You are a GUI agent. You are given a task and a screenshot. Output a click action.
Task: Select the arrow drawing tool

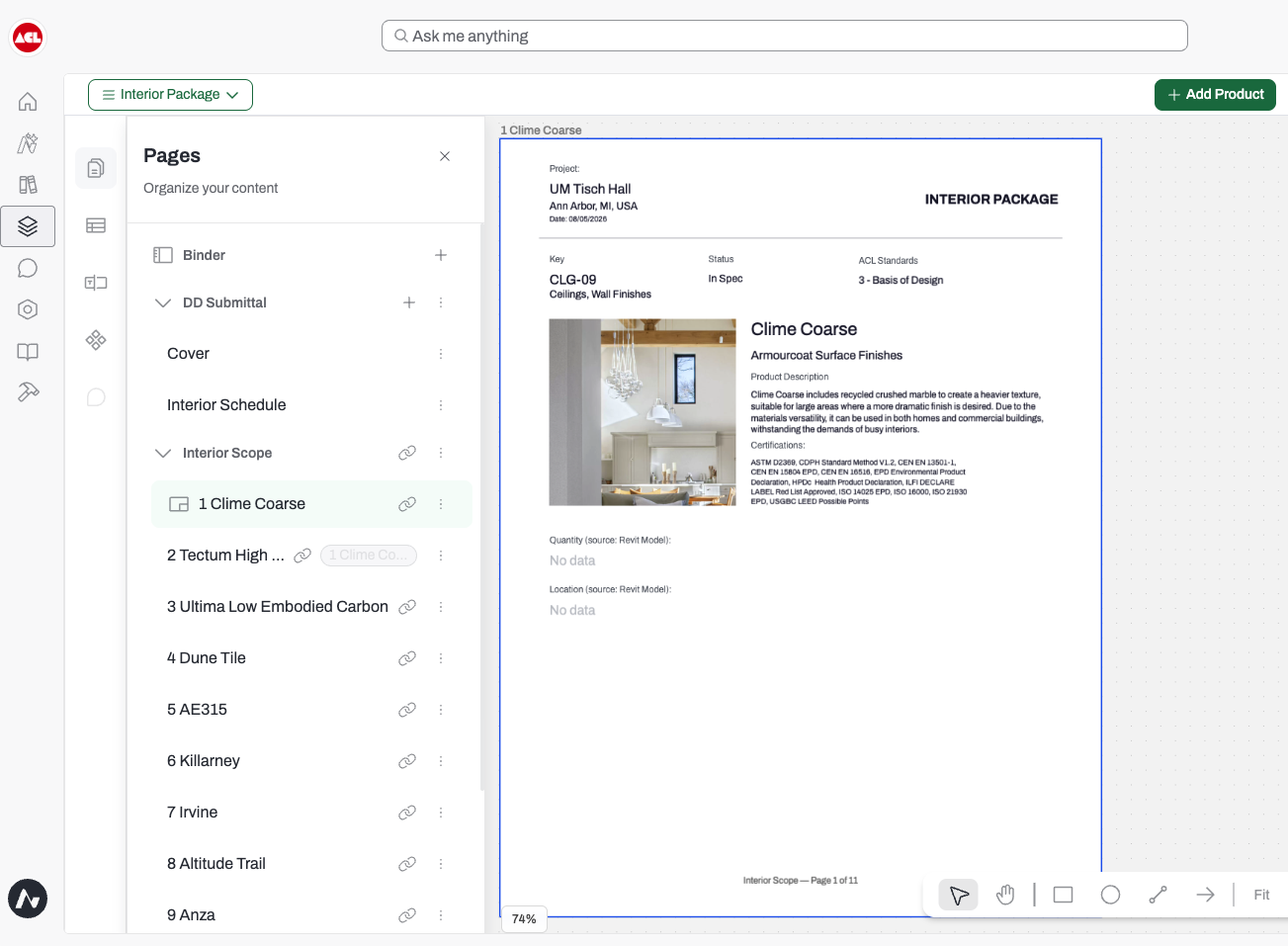1205,895
